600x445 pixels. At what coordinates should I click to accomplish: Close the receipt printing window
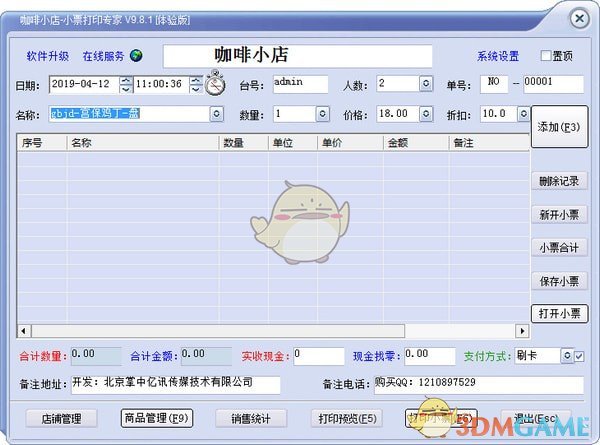pyautogui.click(x=578, y=19)
